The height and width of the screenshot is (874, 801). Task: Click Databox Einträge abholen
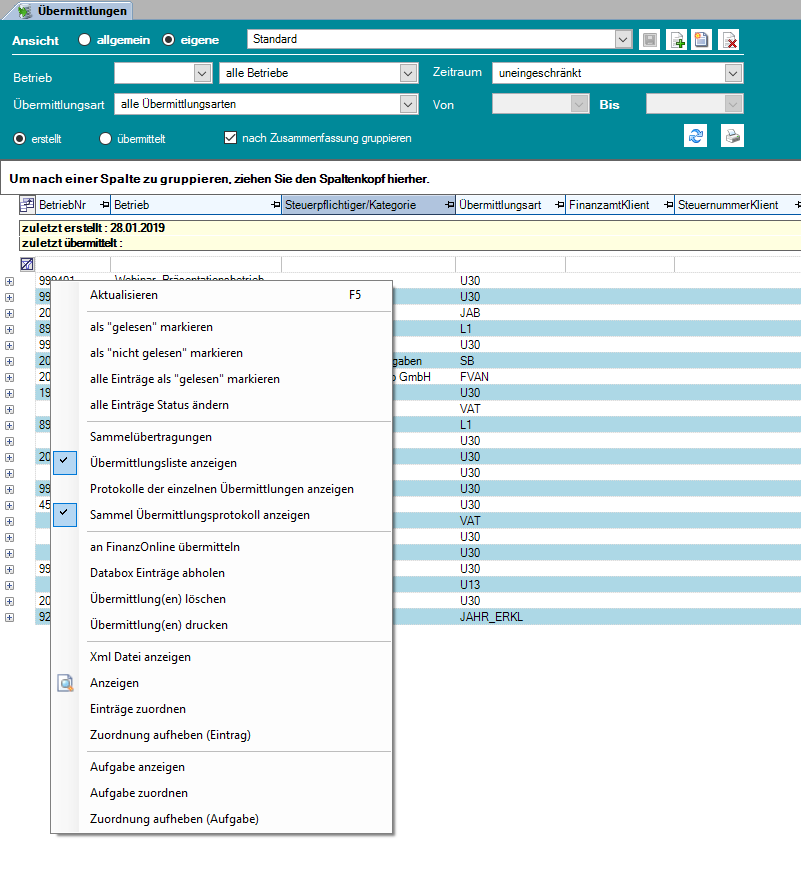pyautogui.click(x=221, y=573)
